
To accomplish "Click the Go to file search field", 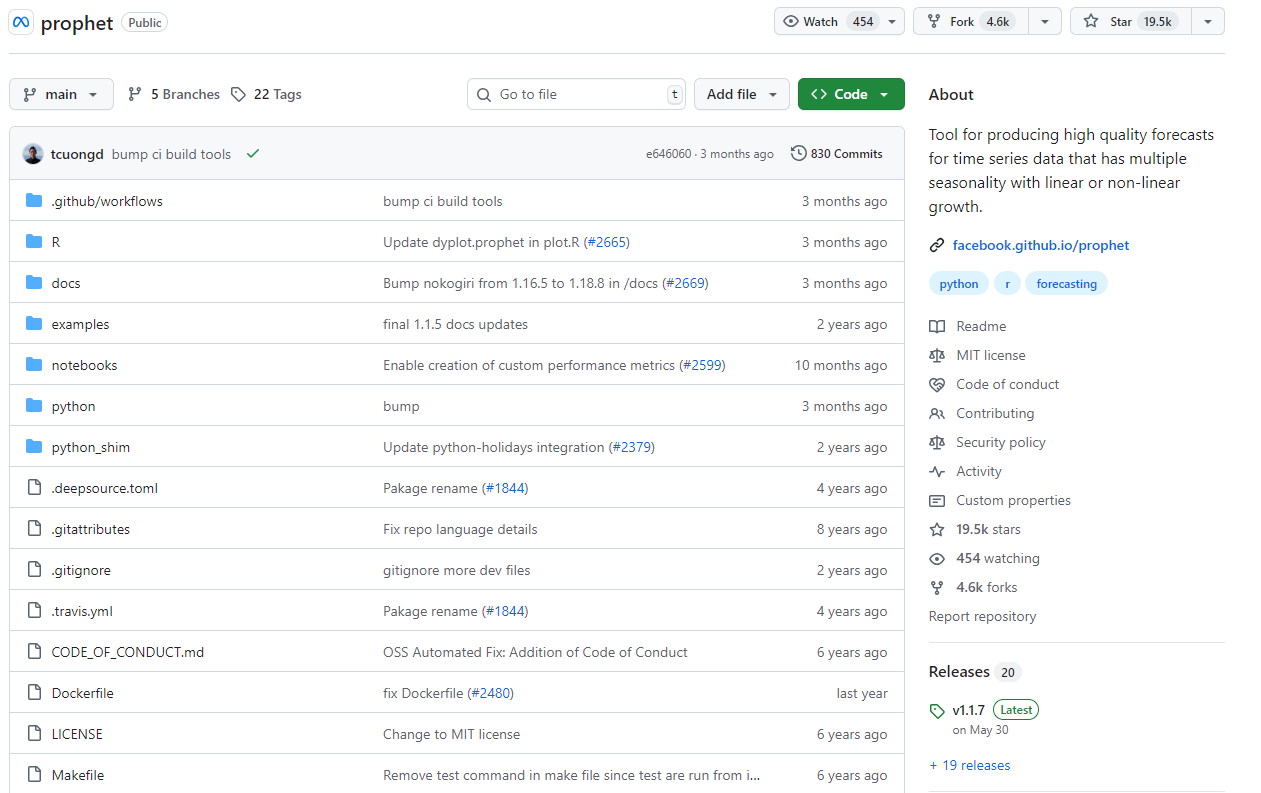I will coord(577,94).
